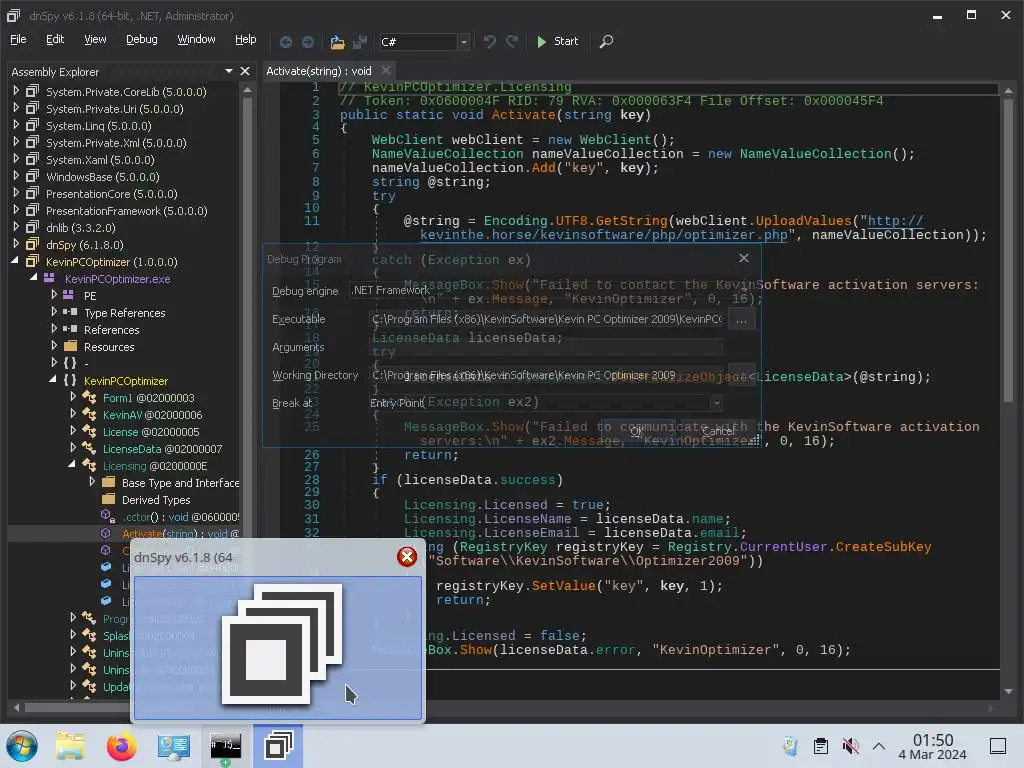The height and width of the screenshot is (768, 1024).
Task: Open the Help menu
Action: point(246,39)
